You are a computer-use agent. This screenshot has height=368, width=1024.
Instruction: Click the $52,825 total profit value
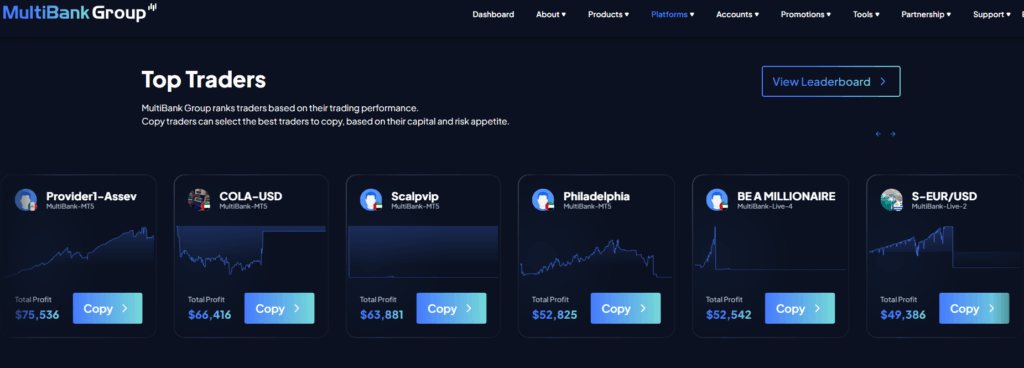point(554,314)
